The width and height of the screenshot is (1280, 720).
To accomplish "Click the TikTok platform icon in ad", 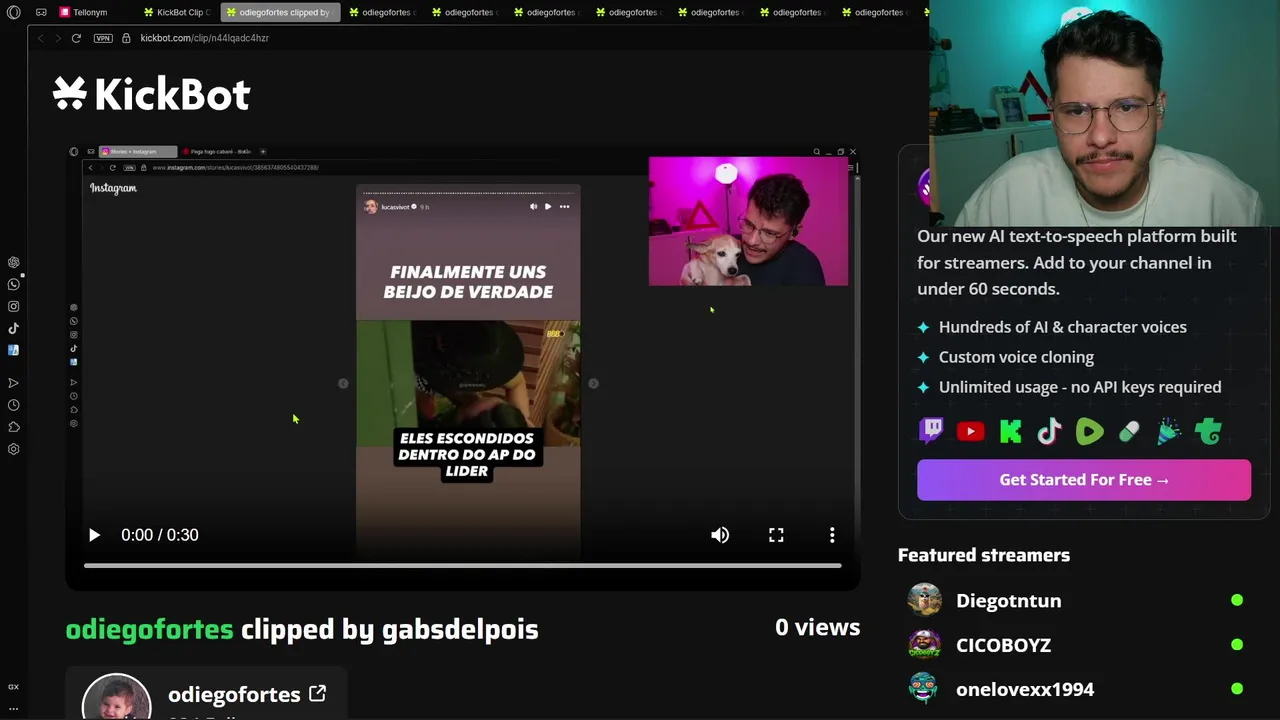I will point(1049,431).
